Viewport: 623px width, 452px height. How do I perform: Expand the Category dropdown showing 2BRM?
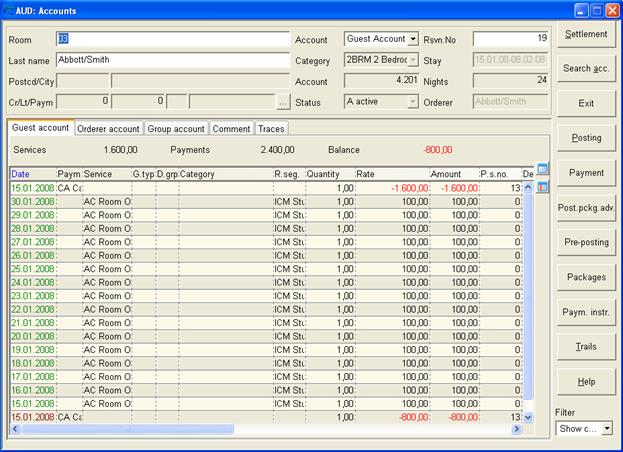tap(413, 60)
